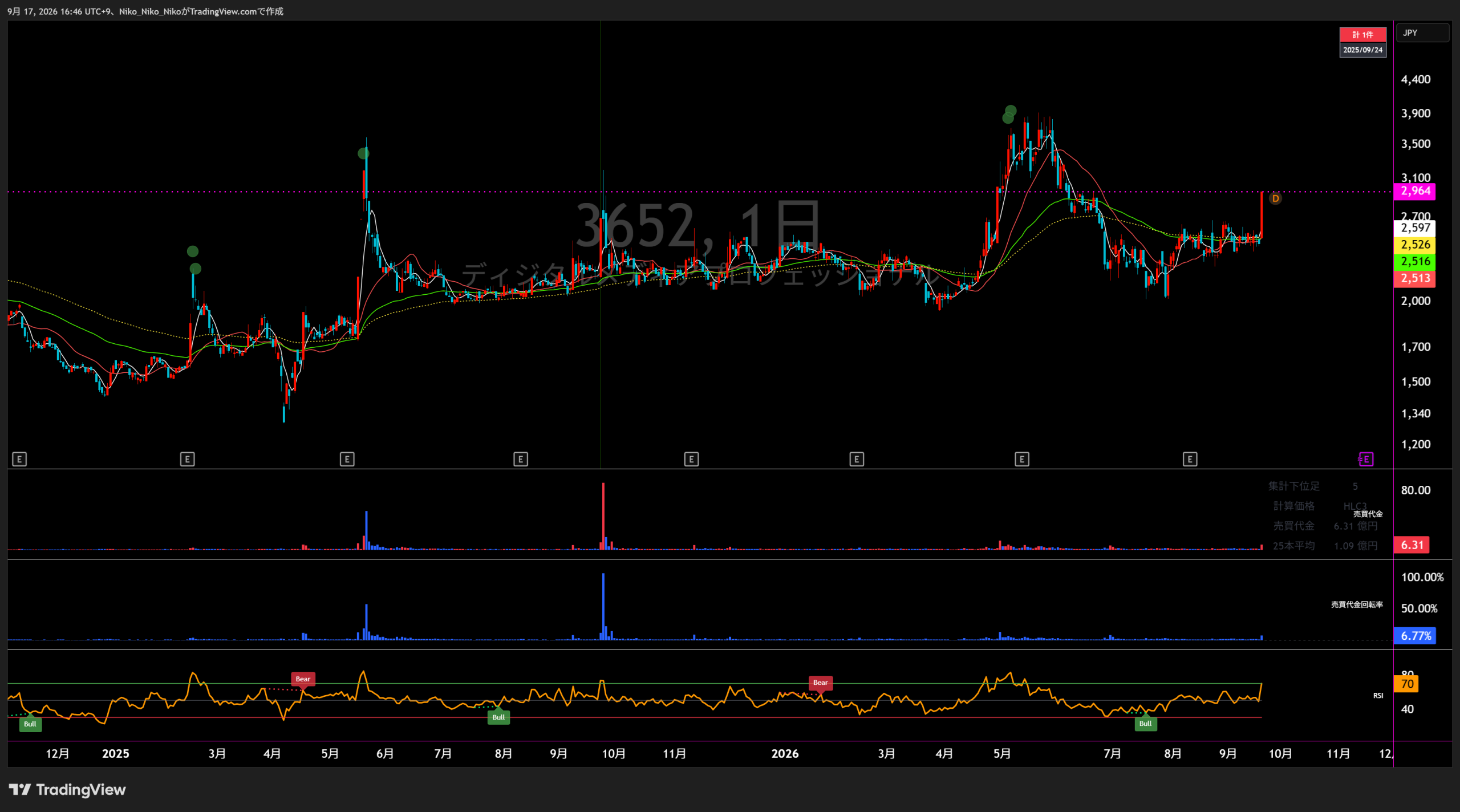Click the purple upcoming earnings lightning icon
This screenshot has height=812, width=1460.
click(x=1365, y=459)
